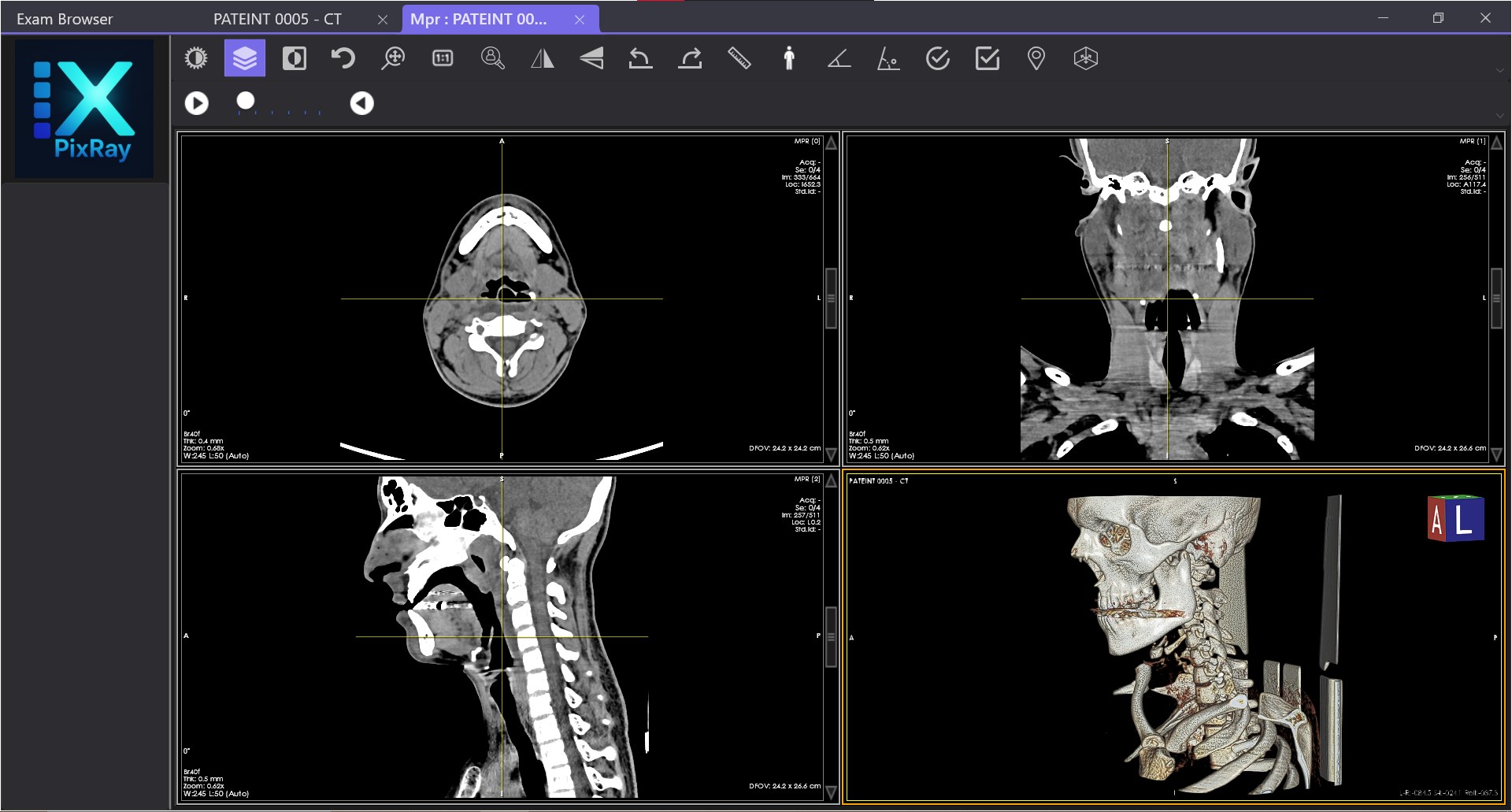Select the Cobb angle measurement tool
The height and width of the screenshot is (812, 1512).
tap(888, 57)
